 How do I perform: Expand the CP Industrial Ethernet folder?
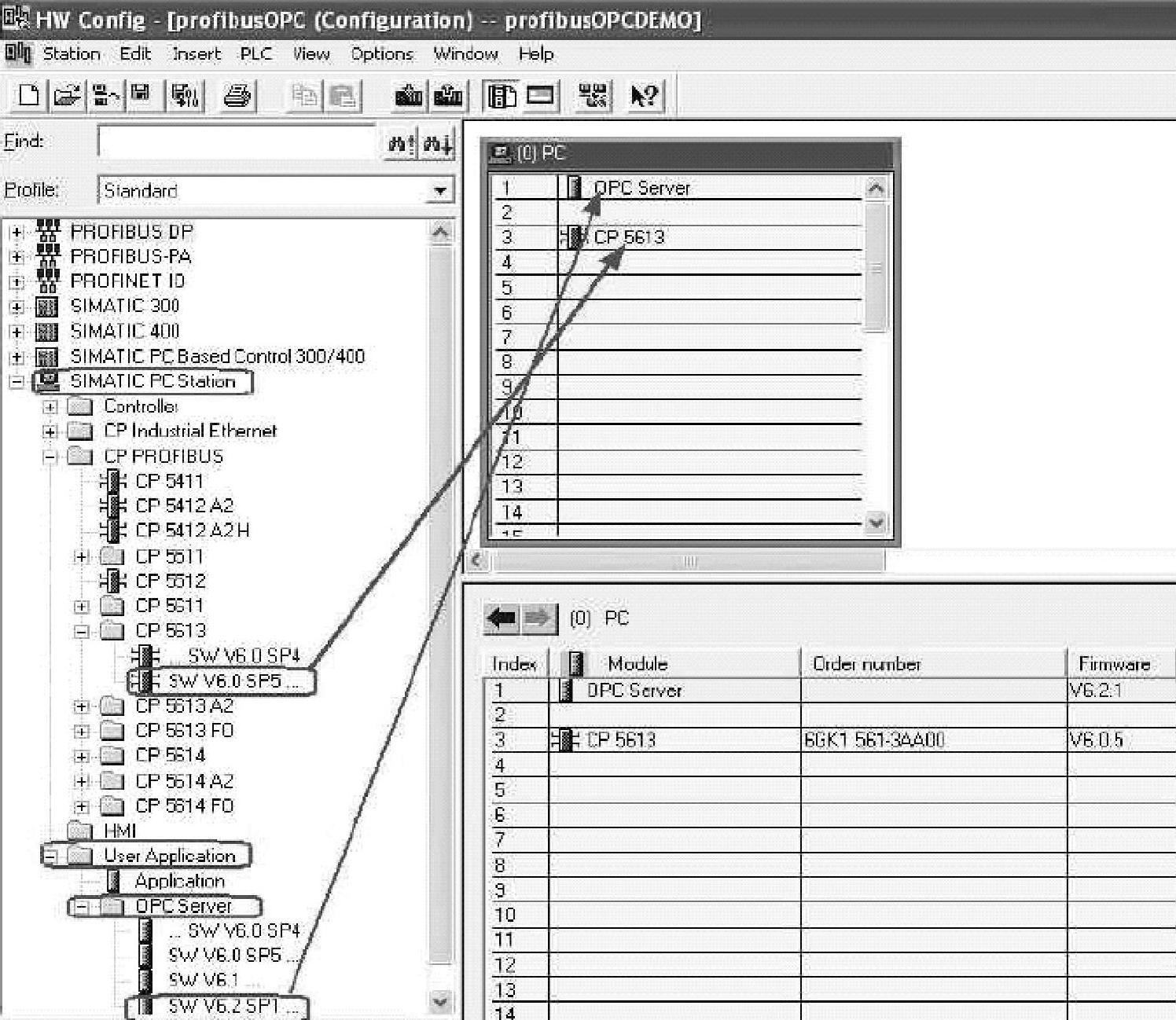(50, 431)
